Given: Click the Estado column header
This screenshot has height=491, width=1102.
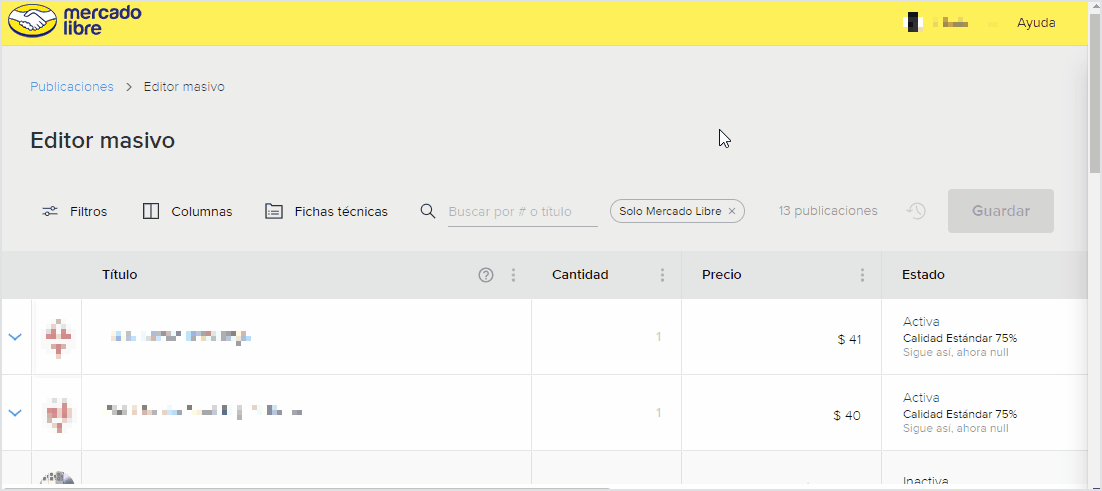Looking at the screenshot, I should [923, 275].
